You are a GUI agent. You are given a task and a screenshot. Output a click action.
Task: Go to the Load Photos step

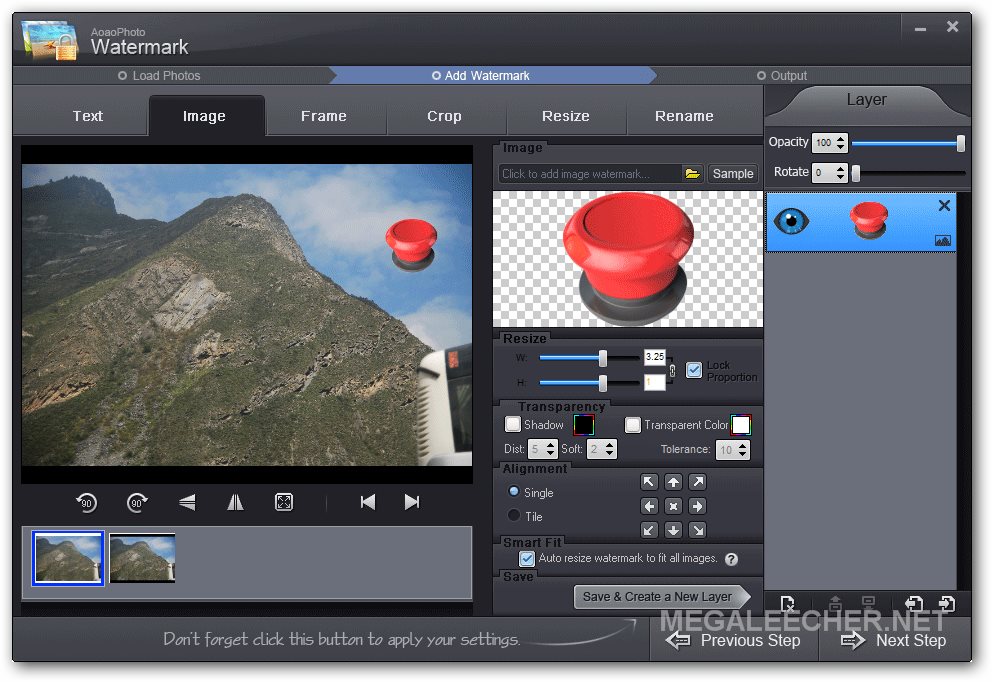tap(159, 76)
